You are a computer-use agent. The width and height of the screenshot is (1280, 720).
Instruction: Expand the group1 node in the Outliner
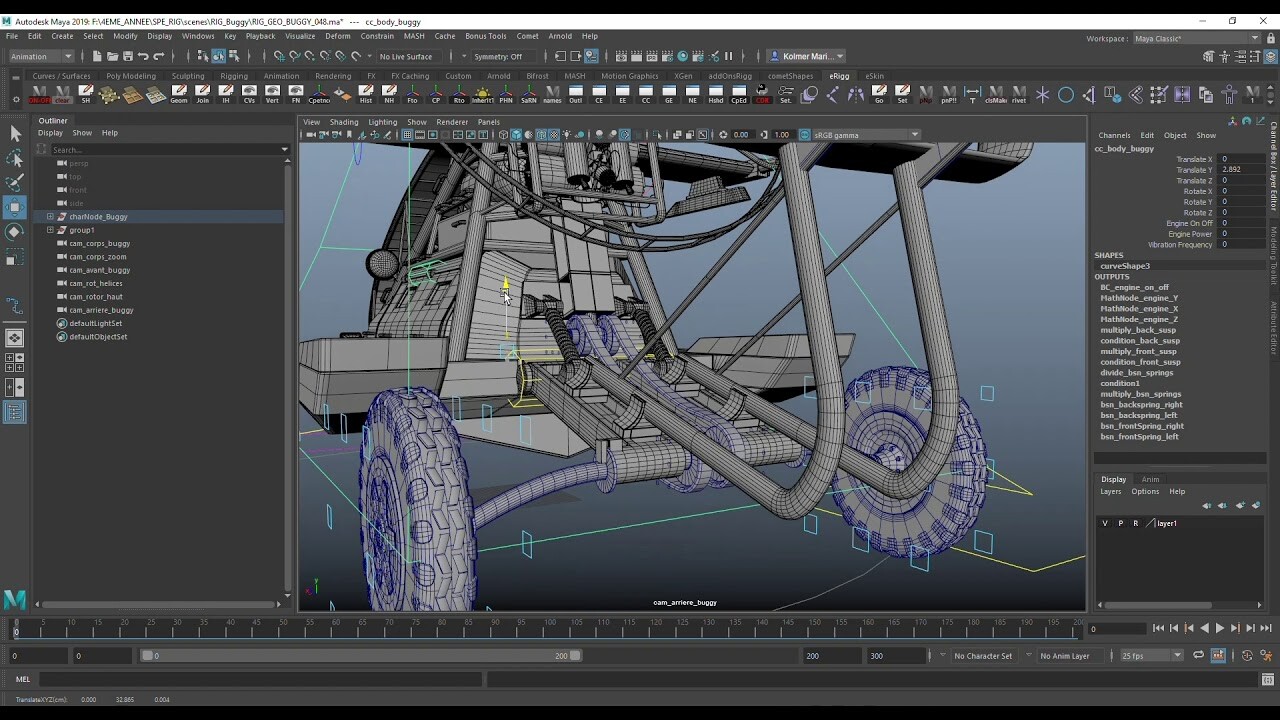pos(50,230)
